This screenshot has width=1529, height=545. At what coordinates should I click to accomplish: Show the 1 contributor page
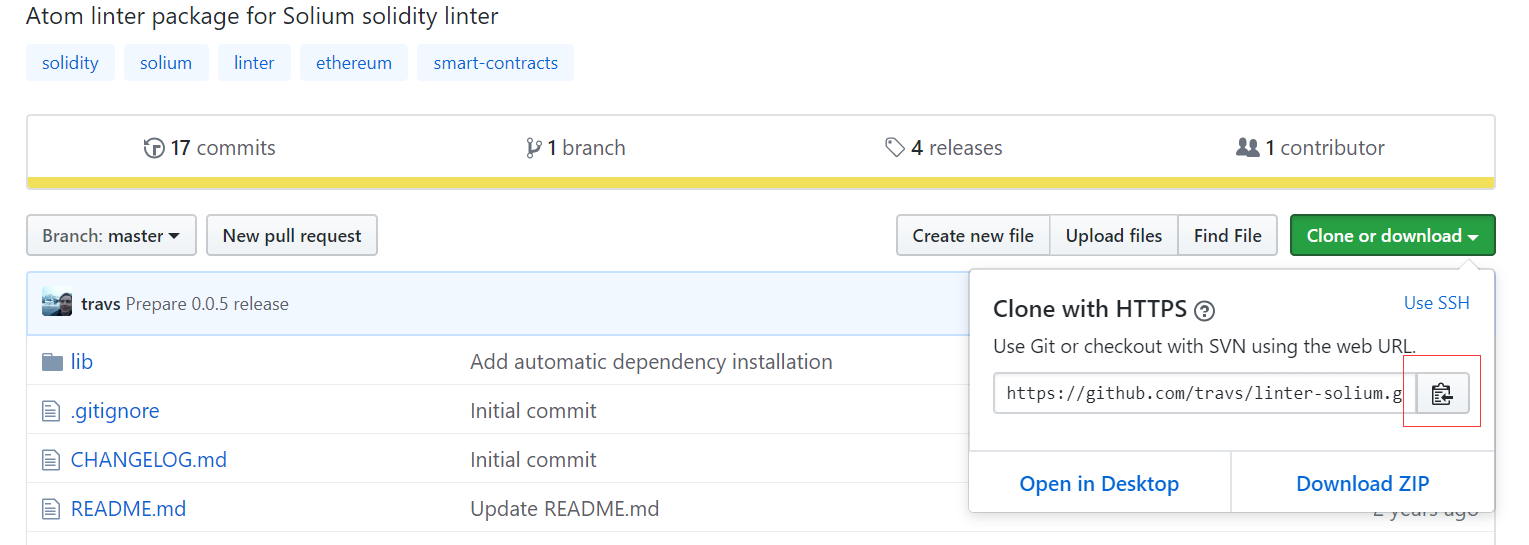pyautogui.click(x=1310, y=148)
